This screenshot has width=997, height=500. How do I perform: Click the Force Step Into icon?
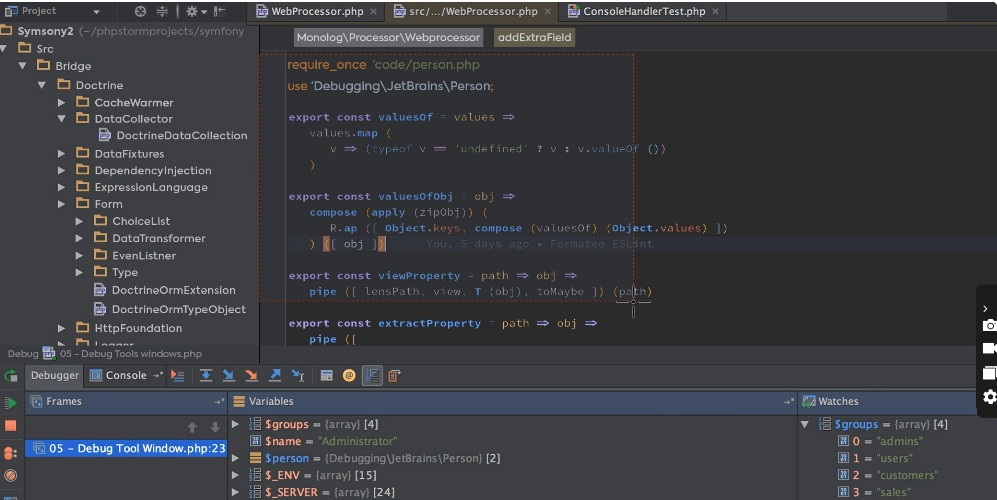pos(252,375)
